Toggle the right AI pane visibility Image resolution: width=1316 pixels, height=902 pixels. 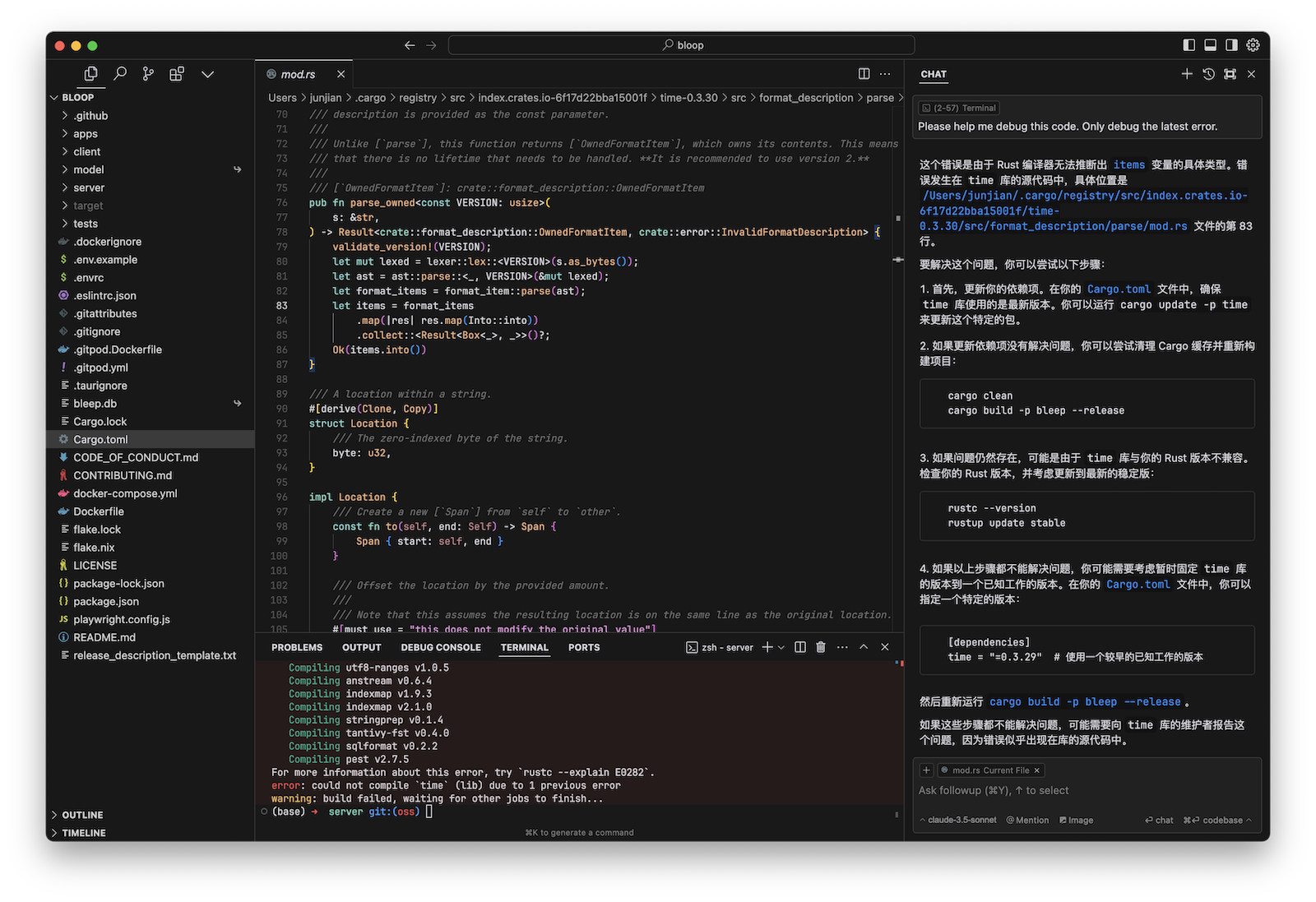click(x=1231, y=45)
